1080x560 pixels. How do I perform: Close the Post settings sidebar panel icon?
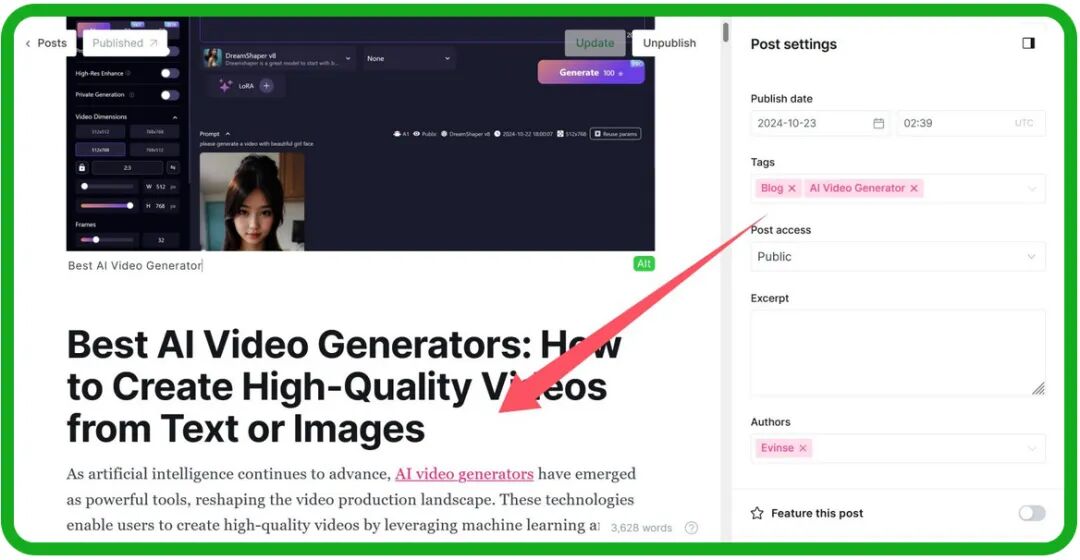click(x=1028, y=44)
